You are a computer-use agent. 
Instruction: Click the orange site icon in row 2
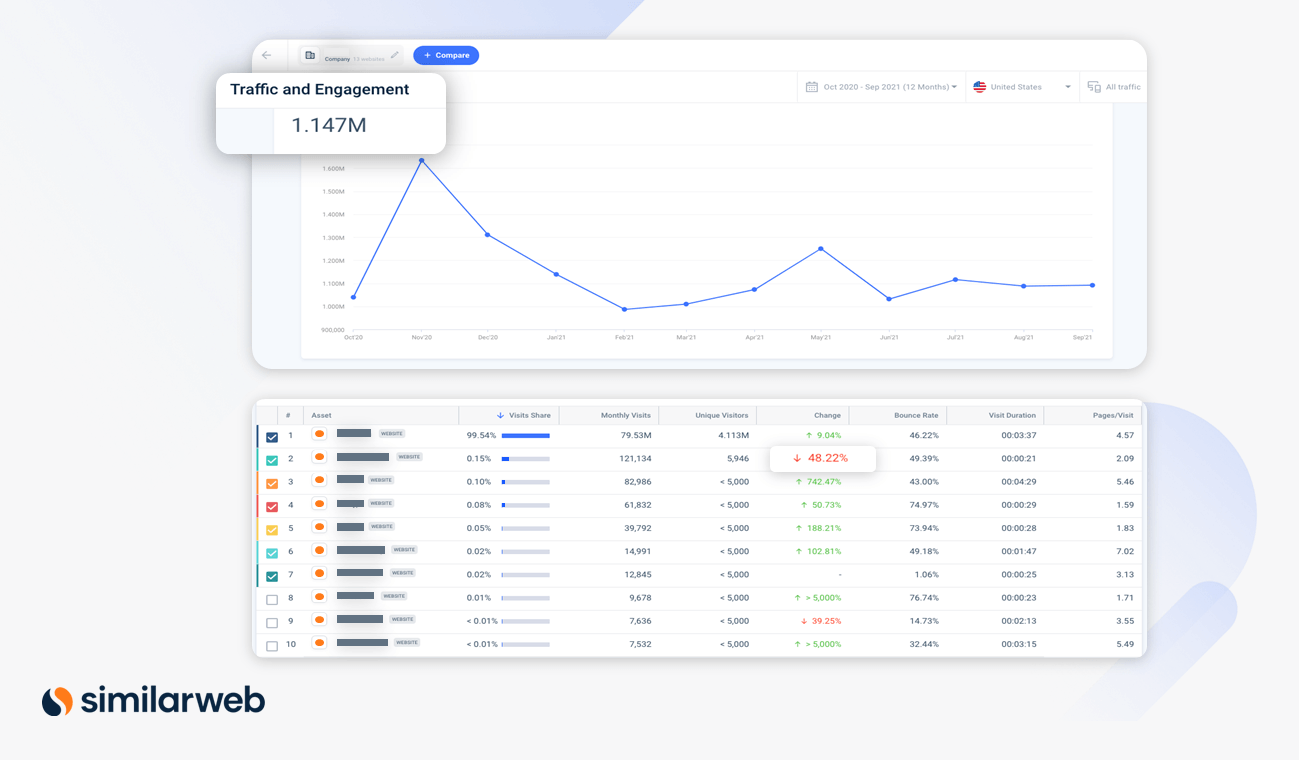tap(319, 457)
